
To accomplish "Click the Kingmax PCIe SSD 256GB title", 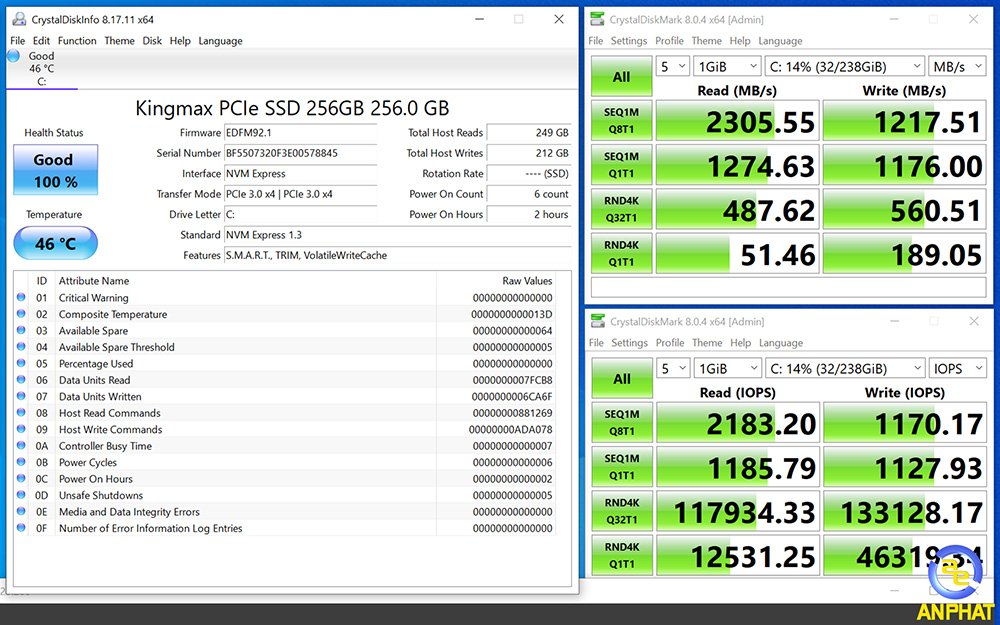I will [292, 108].
